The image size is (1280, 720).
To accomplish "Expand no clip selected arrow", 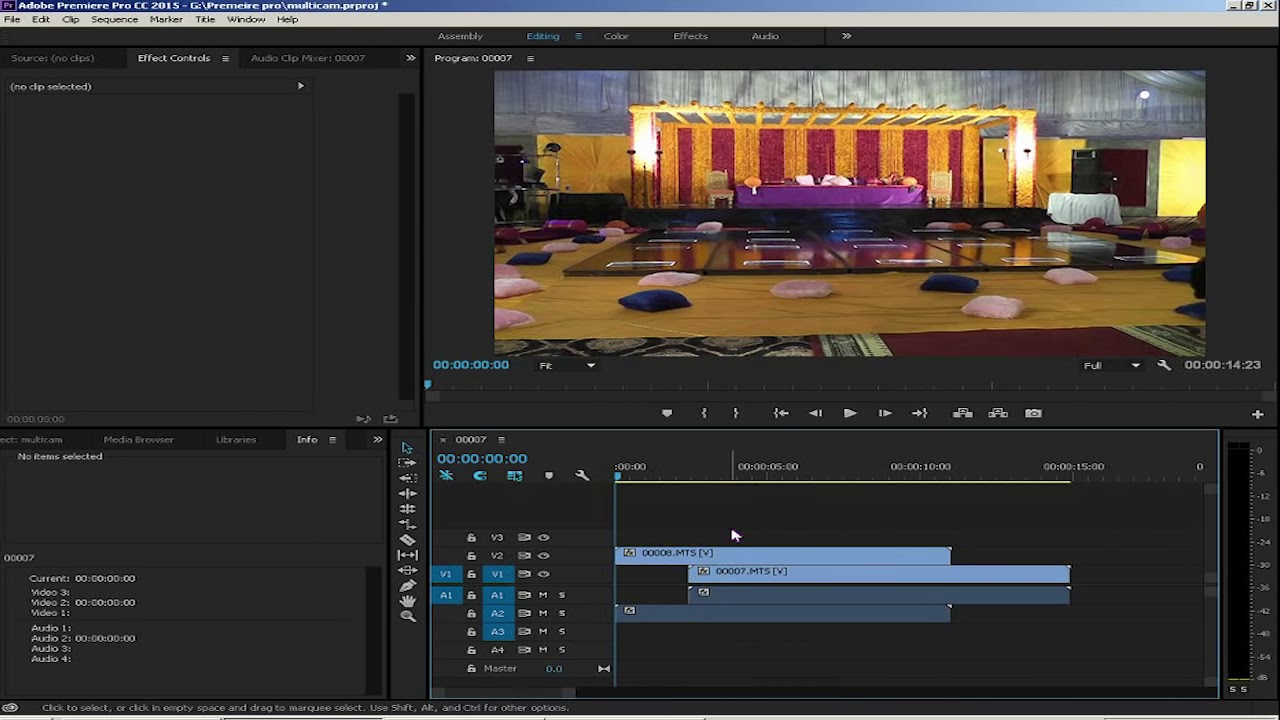I will point(300,86).
